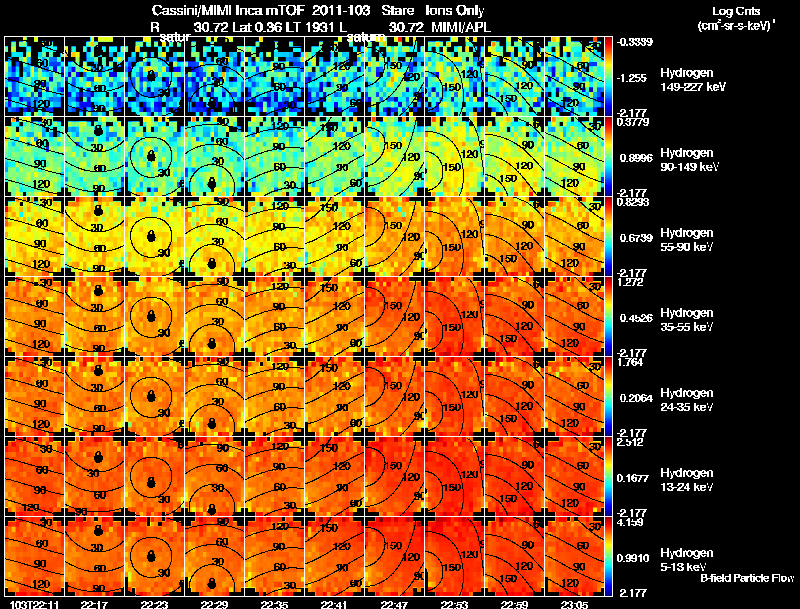
Task: Click the 'Hydrogen 5-13 keV' label
Action: coord(687,560)
